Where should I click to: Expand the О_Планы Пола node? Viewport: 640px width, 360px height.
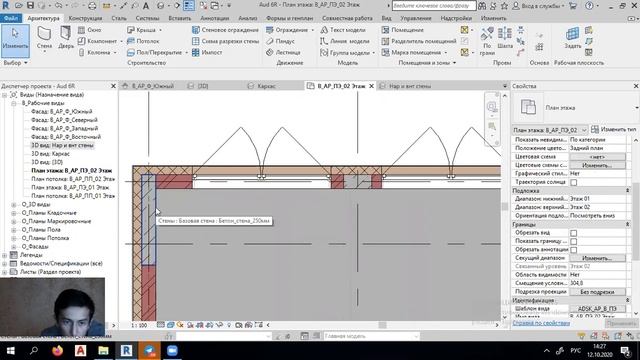14,230
